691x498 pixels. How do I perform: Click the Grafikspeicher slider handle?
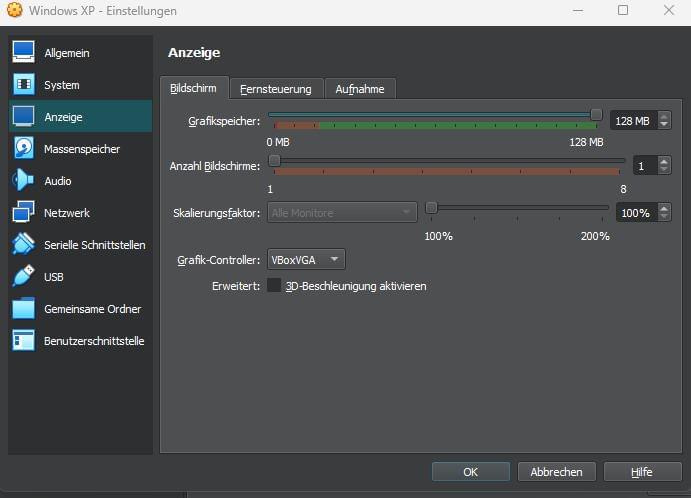[596, 115]
